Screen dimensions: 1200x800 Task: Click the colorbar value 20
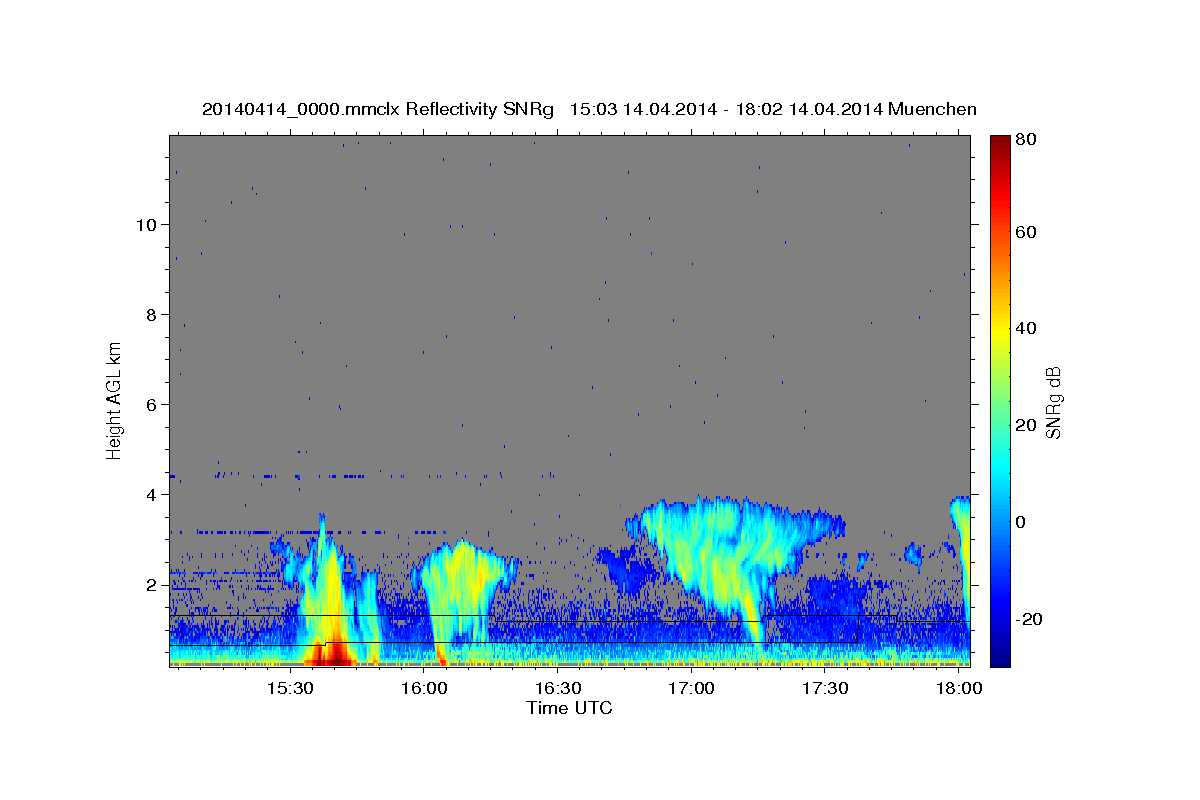[1025, 425]
